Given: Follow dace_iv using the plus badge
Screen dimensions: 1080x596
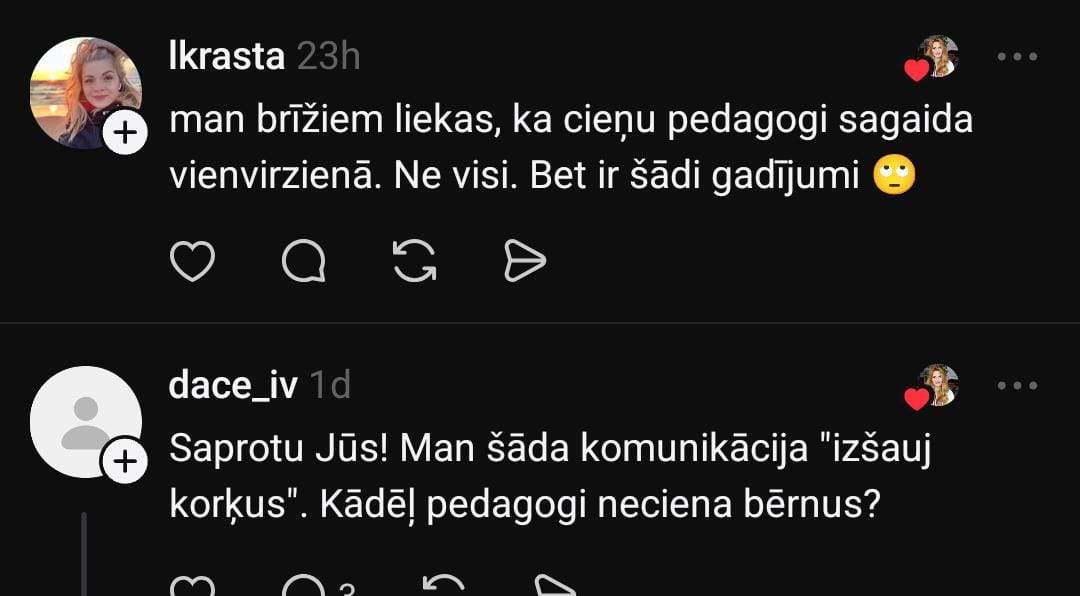Looking at the screenshot, I should [125, 462].
